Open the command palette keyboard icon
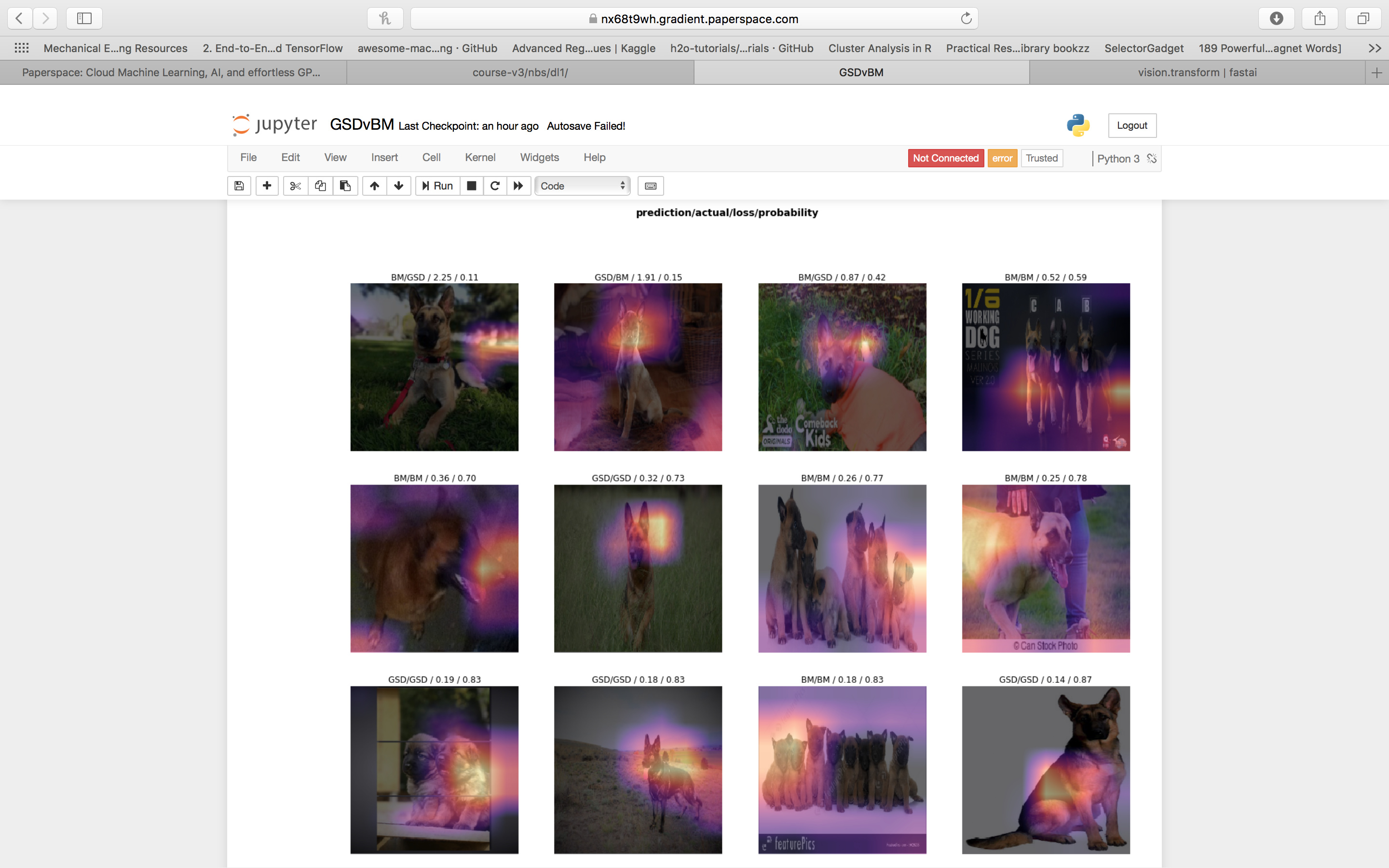The image size is (1389, 868). click(x=650, y=186)
